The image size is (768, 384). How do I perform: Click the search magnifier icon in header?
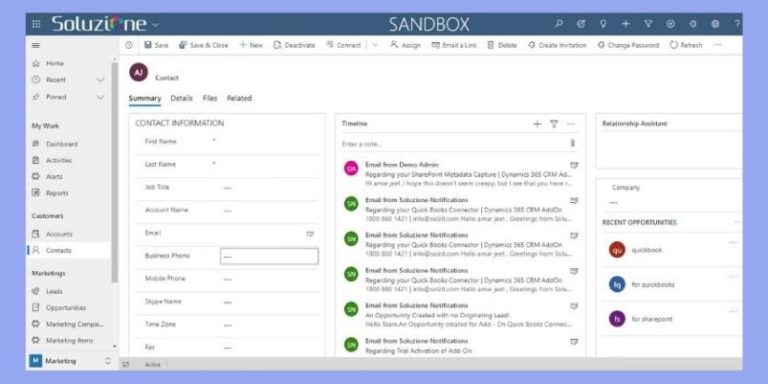pos(558,24)
